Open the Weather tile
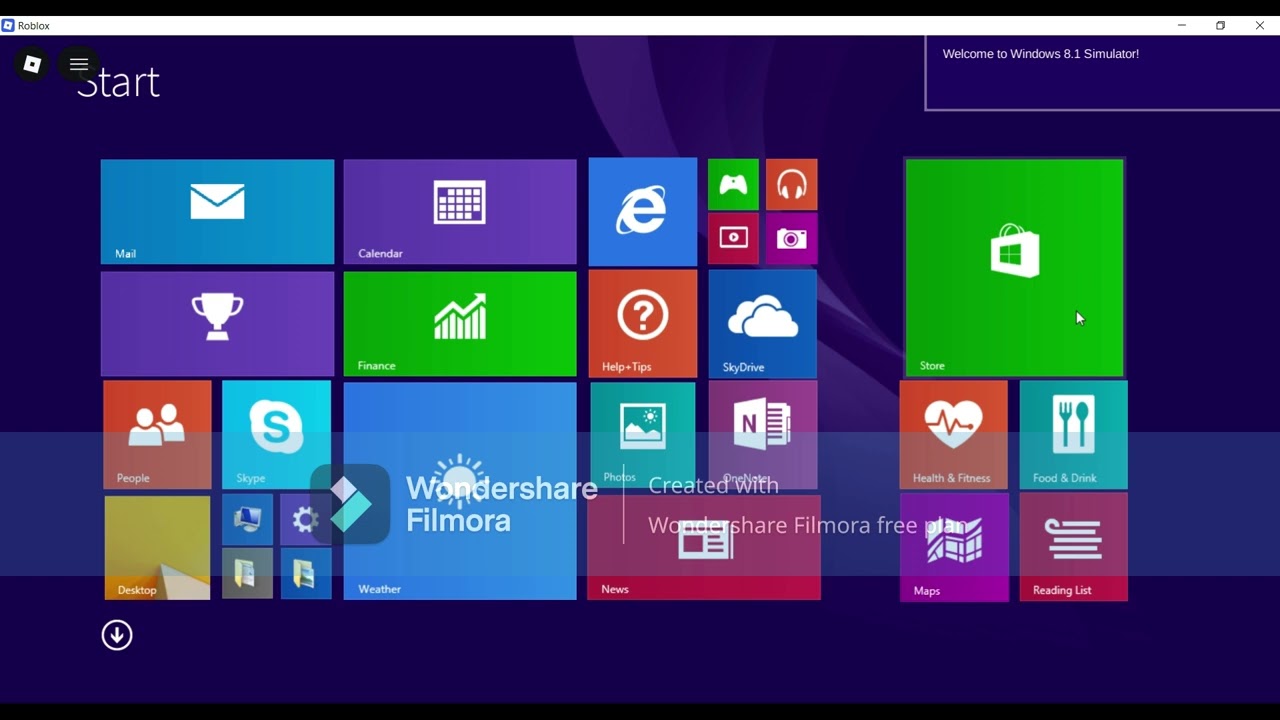The width and height of the screenshot is (1280, 720). tap(460, 491)
